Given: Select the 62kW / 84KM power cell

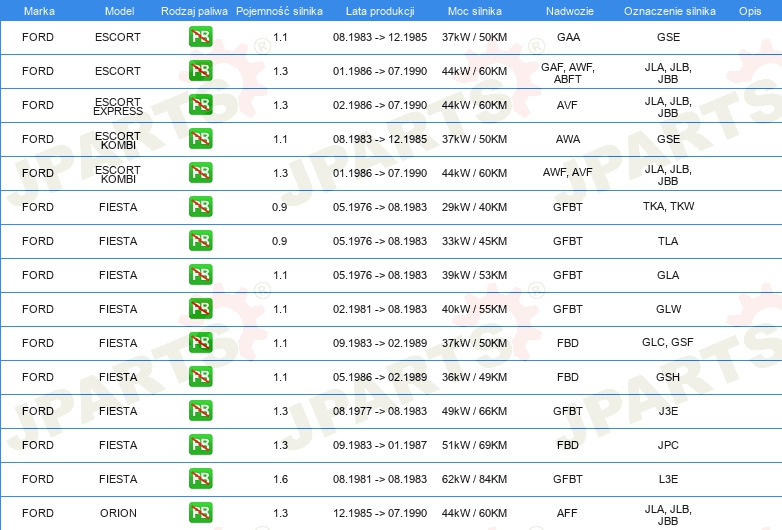Looking at the screenshot, I should [474, 479].
